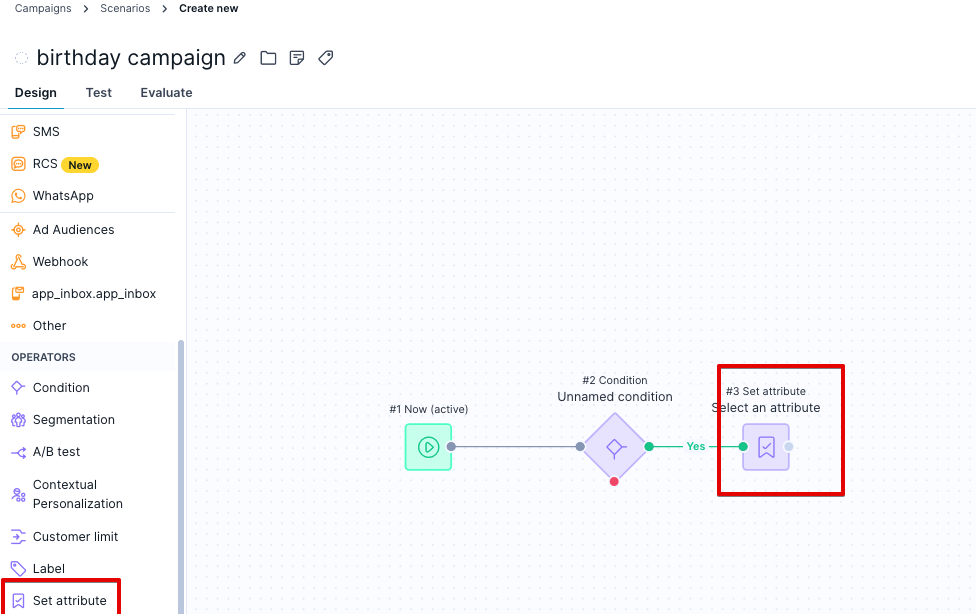976x614 pixels.
Task: Click the Webhook label text
Action: (x=60, y=262)
